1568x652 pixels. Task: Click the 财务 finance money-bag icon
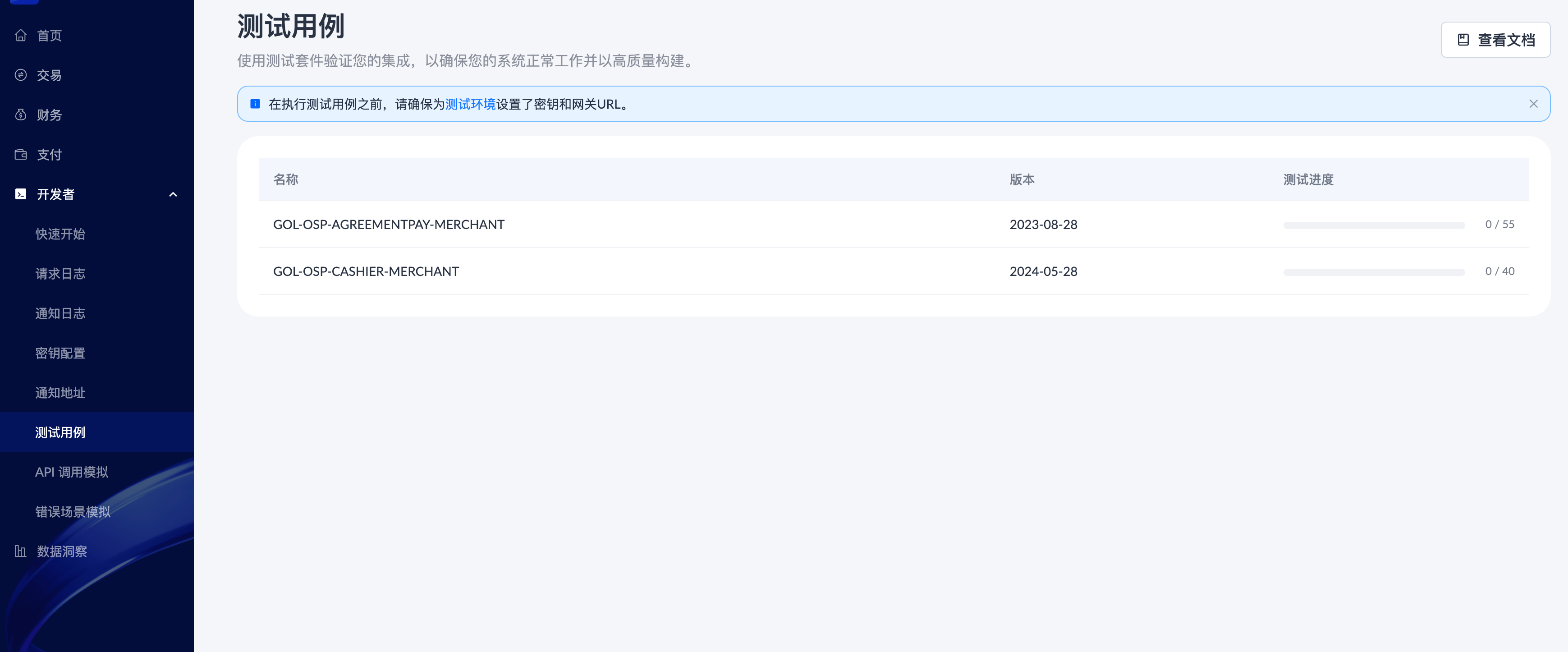click(21, 115)
